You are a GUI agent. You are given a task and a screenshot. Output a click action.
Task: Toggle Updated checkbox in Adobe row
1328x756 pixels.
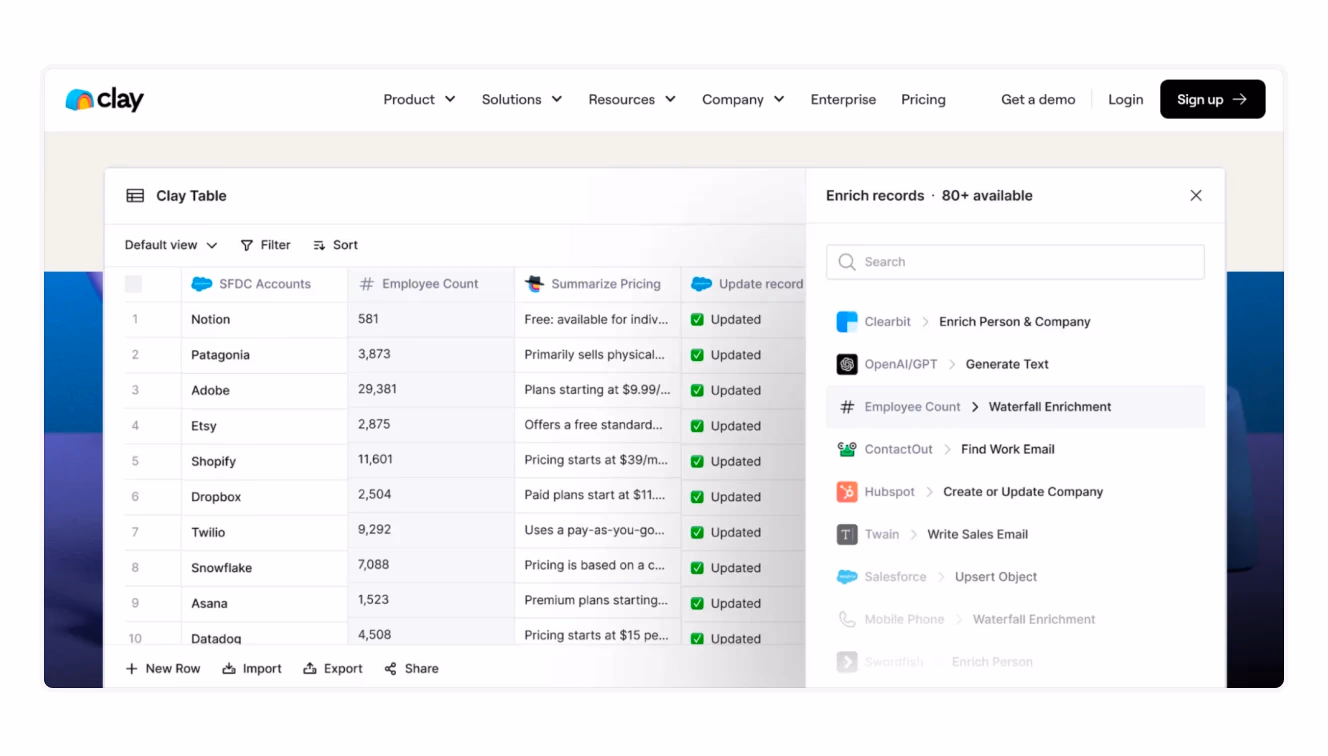(x=697, y=391)
